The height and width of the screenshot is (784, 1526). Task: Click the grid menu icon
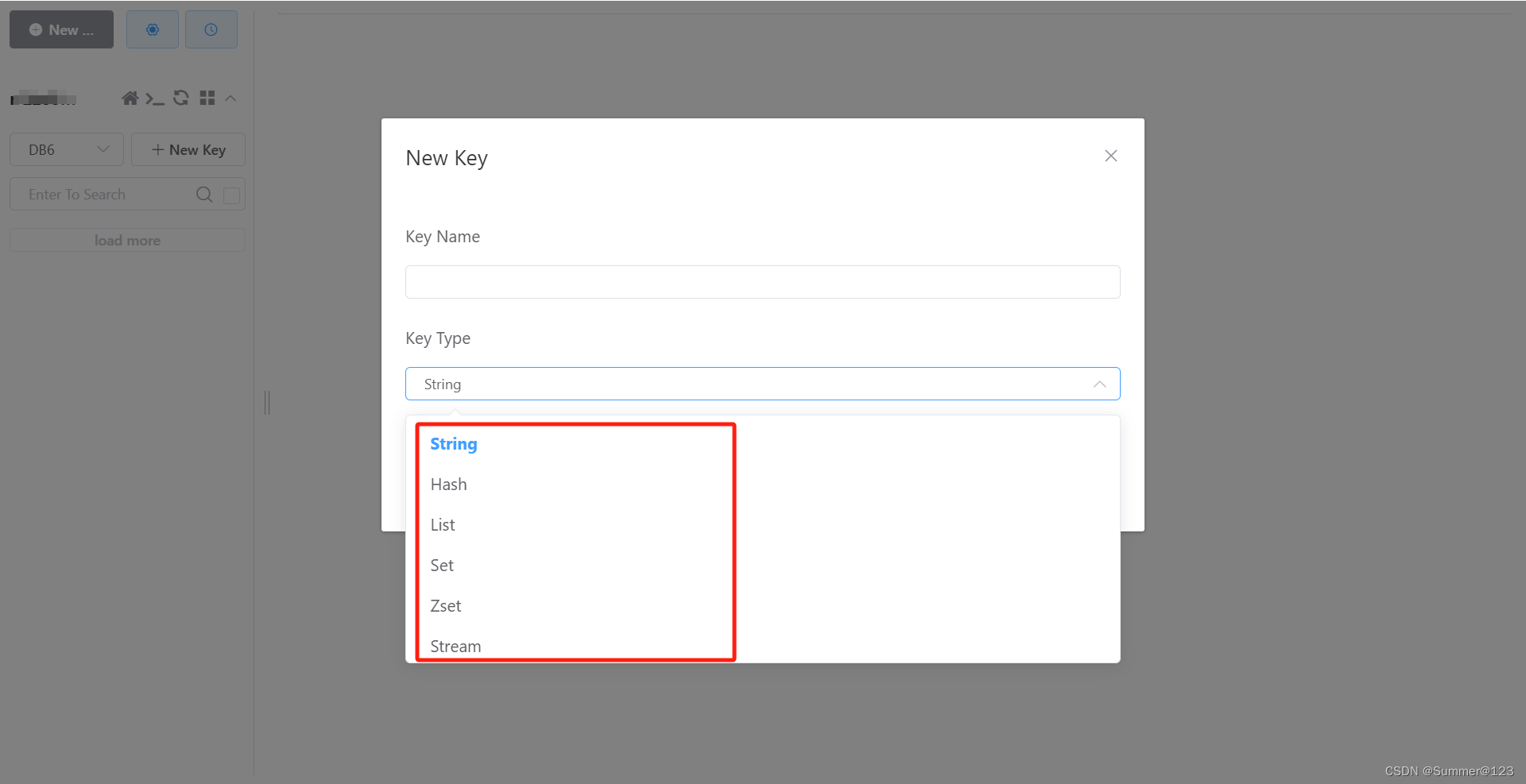(x=207, y=98)
